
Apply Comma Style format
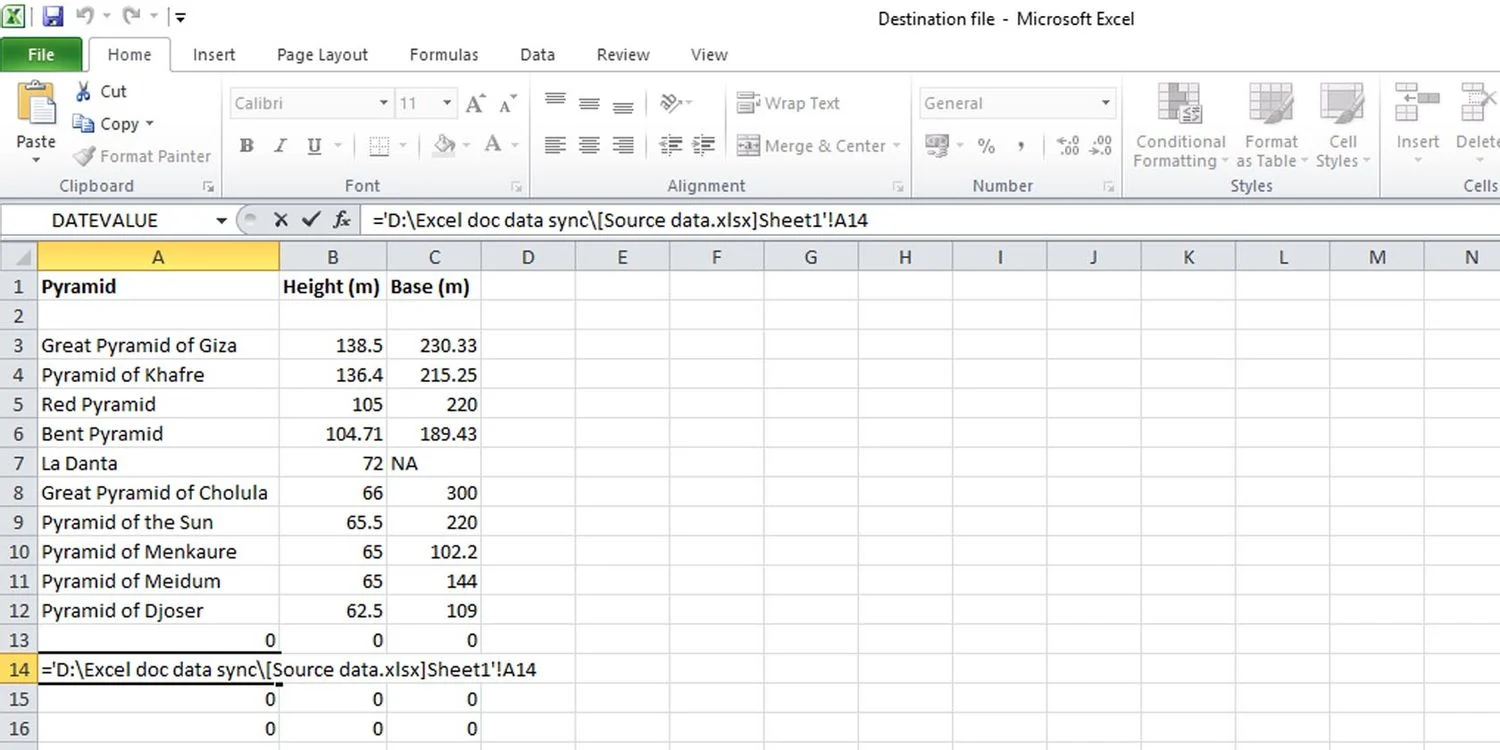point(1021,146)
